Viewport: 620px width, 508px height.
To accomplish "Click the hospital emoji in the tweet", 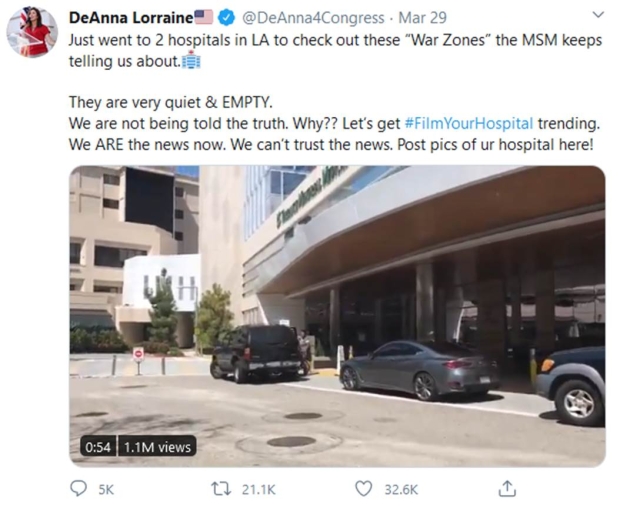I will click(x=193, y=61).
